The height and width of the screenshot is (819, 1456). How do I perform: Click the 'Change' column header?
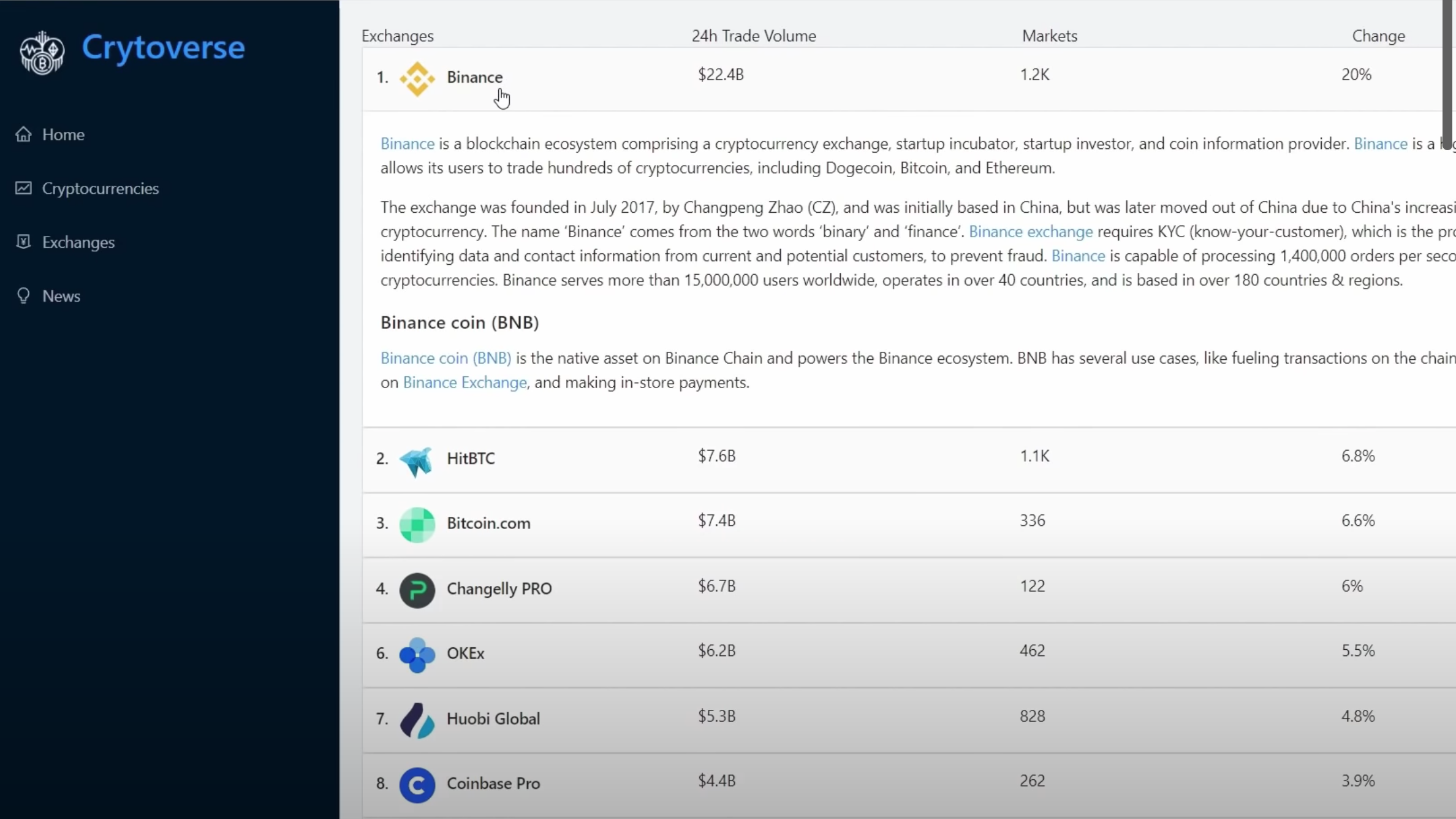[x=1378, y=36]
